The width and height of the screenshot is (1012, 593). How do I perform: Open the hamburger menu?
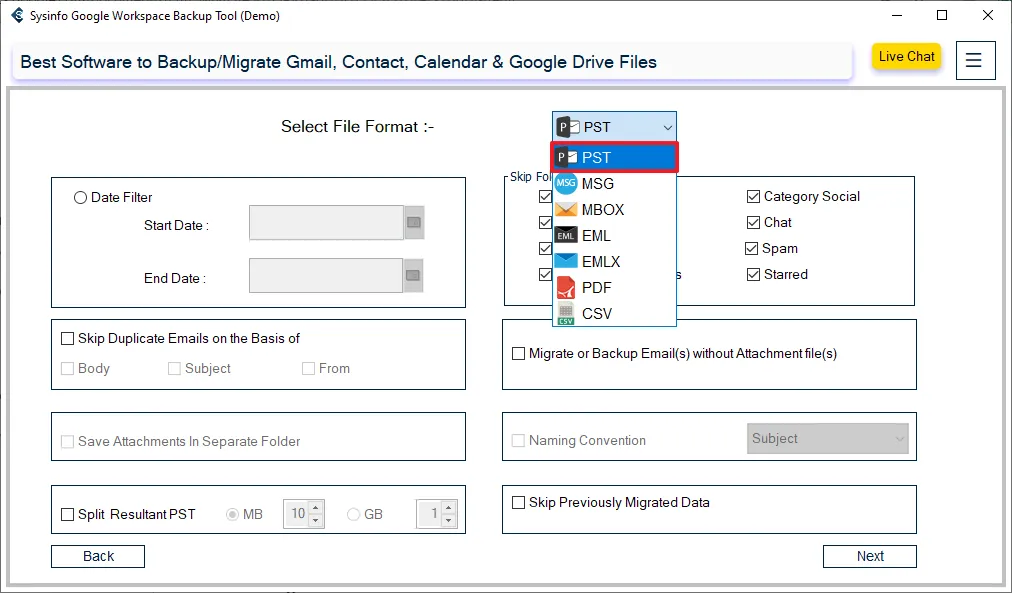tap(975, 60)
